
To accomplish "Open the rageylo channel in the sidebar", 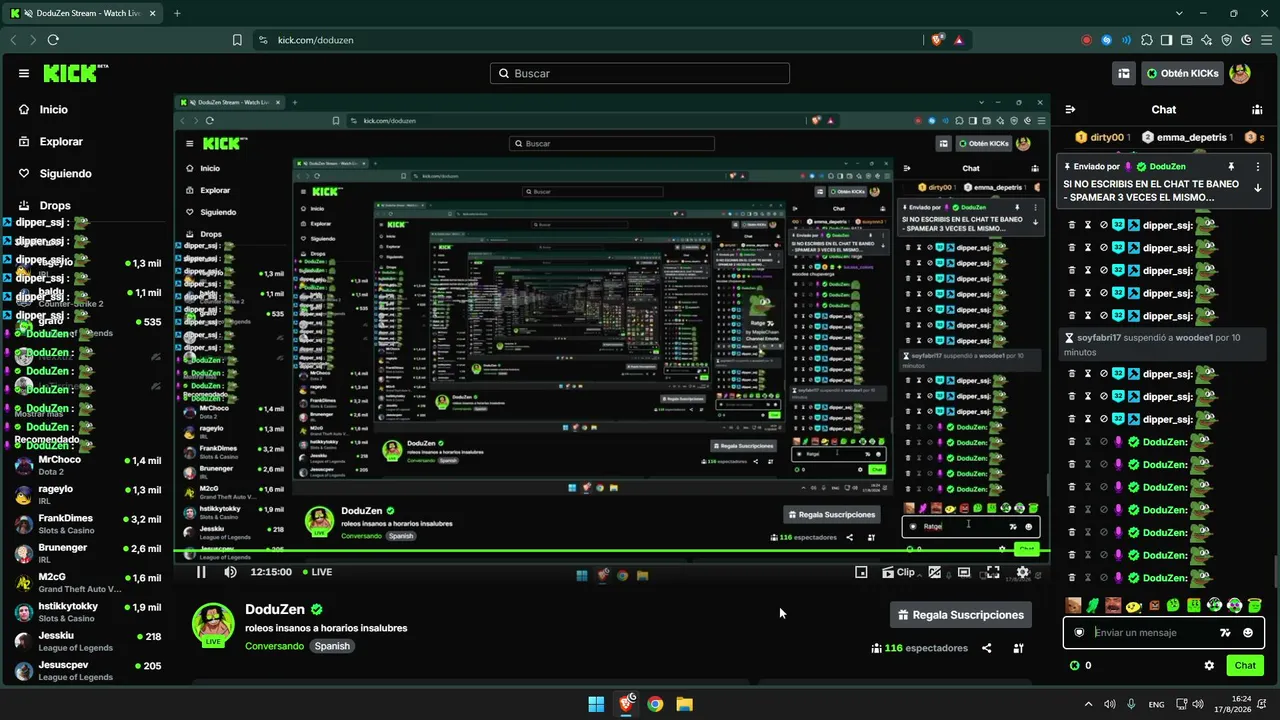I will tap(88, 494).
